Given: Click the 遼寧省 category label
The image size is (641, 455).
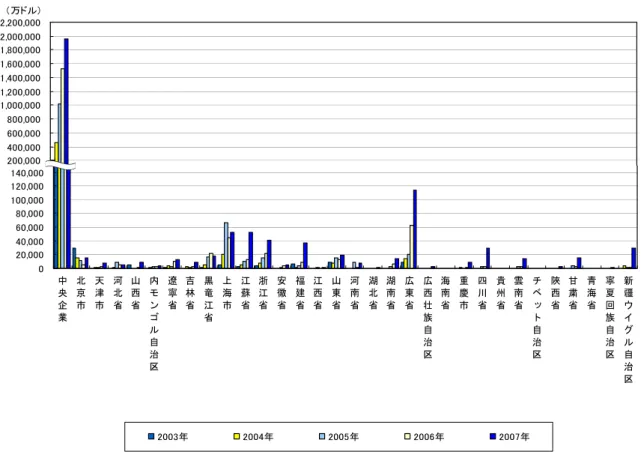Looking at the screenshot, I should point(172,293).
